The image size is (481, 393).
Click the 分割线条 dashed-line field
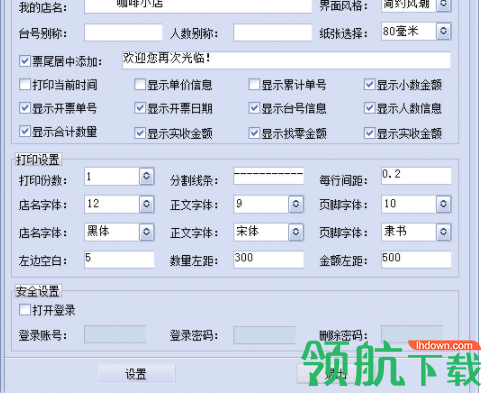click(x=269, y=176)
